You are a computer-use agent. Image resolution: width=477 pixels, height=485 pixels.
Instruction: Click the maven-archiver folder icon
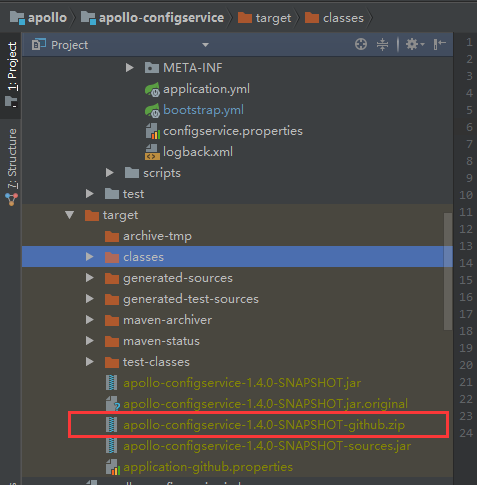(x=112, y=320)
